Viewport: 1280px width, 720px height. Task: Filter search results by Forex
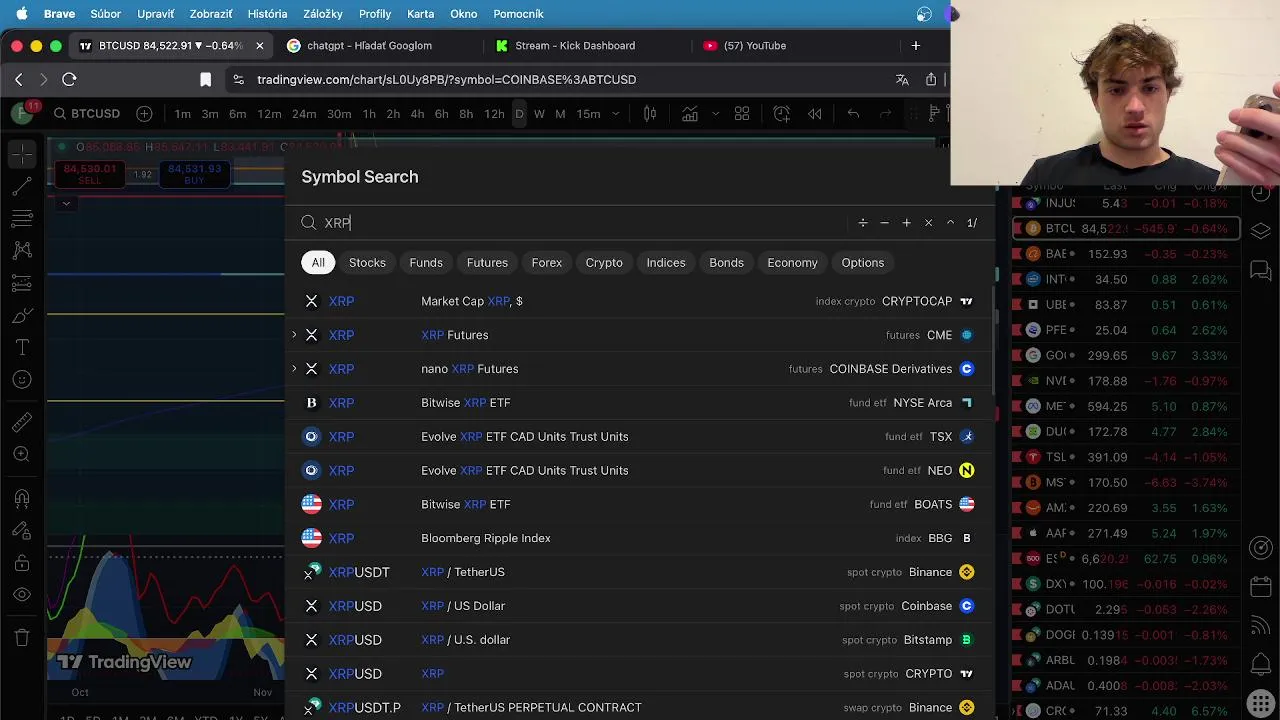pyautogui.click(x=547, y=263)
